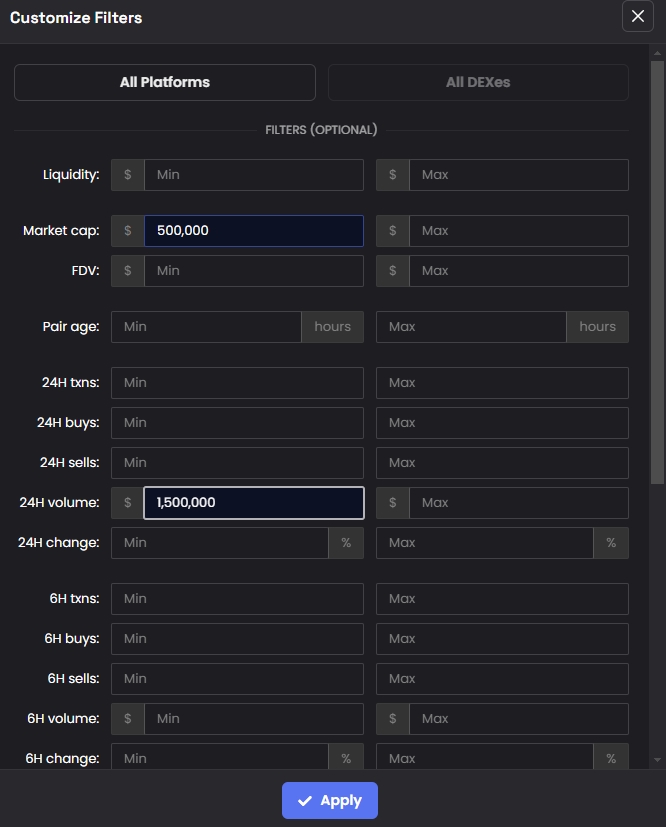Click the 6H txns Max field
This screenshot has height=827, width=666.
click(x=502, y=599)
